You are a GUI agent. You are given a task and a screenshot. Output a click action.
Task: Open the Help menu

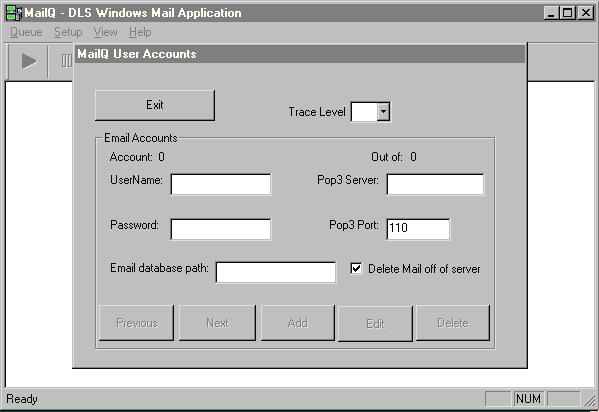140,32
